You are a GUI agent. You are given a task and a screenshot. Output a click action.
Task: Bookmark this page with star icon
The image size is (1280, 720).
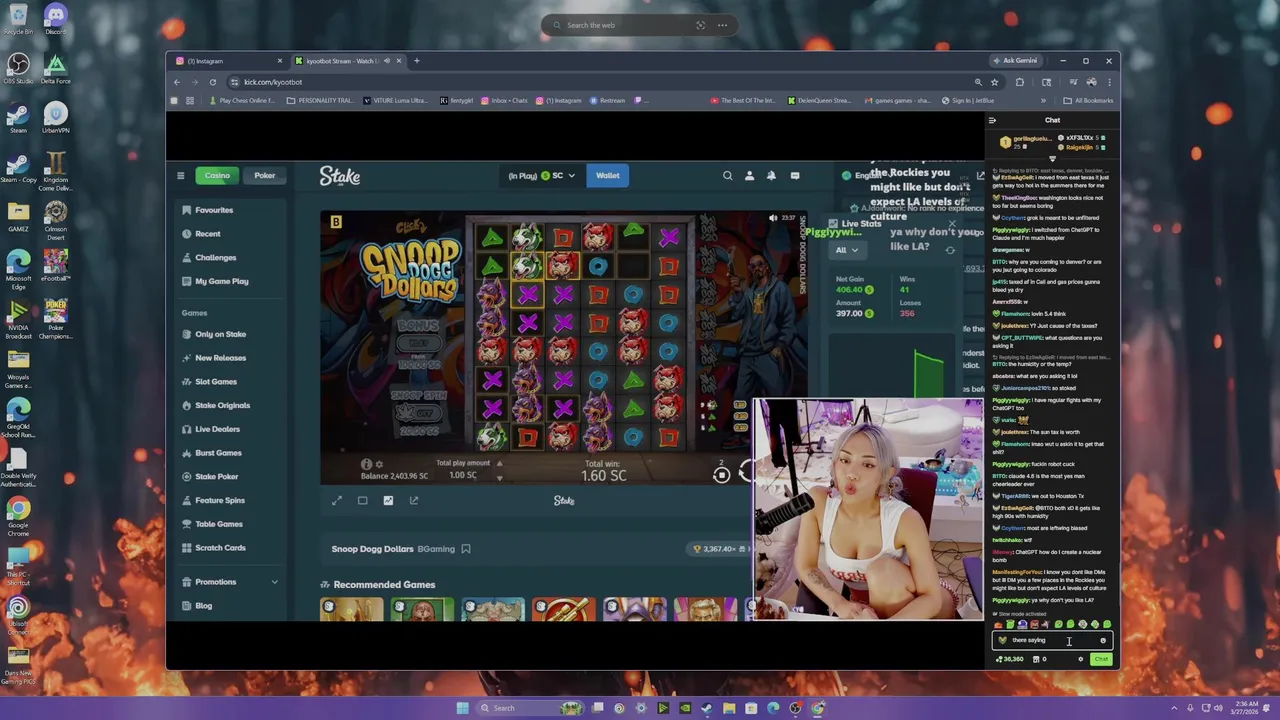pyautogui.click(x=994, y=82)
